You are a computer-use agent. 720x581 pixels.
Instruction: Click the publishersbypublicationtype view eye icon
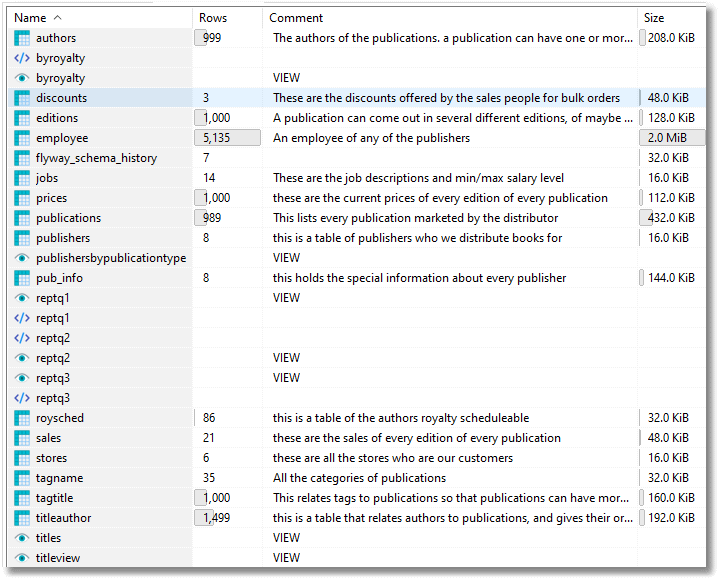[x=22, y=258]
